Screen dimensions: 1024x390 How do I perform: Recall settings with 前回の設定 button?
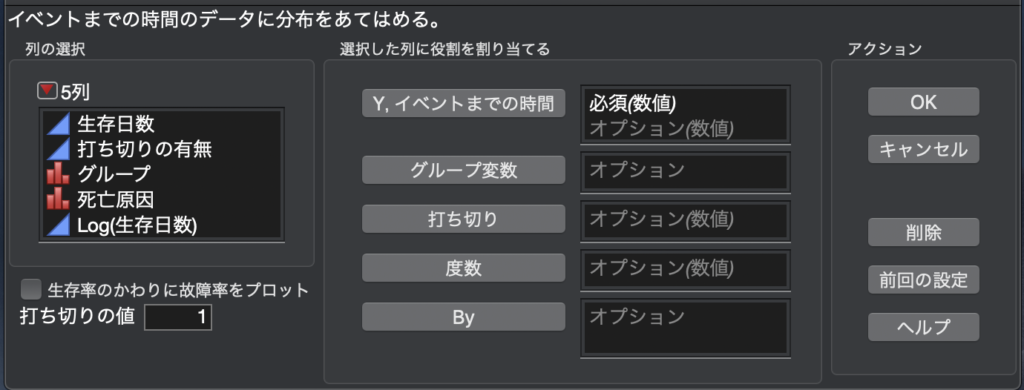[923, 280]
